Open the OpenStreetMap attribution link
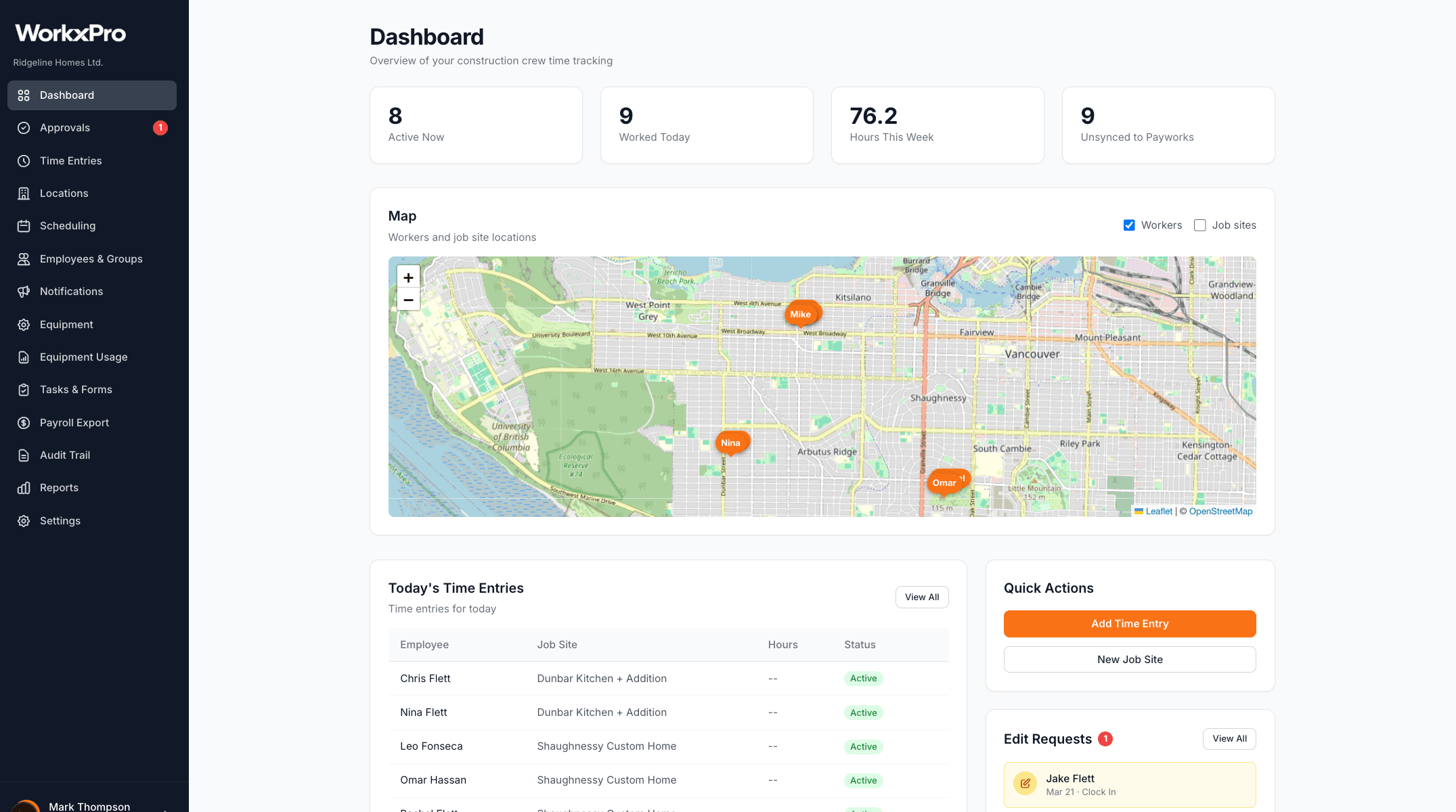The height and width of the screenshot is (812, 1456). (x=1220, y=511)
